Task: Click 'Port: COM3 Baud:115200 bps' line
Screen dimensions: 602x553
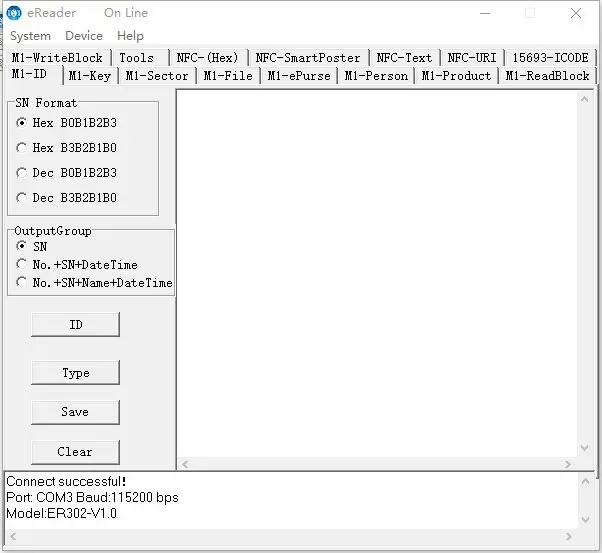Action: coord(92,498)
